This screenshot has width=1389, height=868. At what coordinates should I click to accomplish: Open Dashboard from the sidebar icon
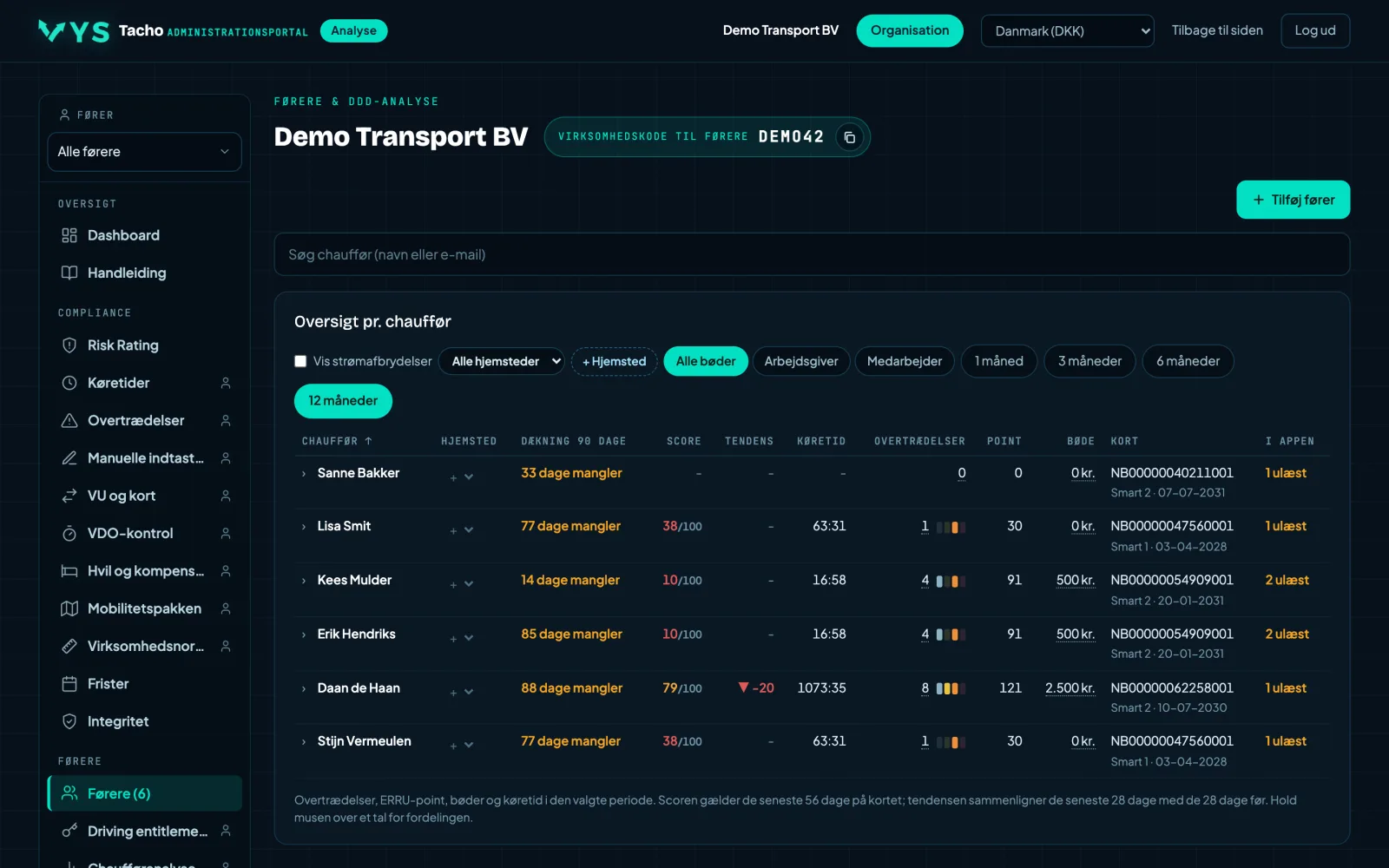pos(69,235)
